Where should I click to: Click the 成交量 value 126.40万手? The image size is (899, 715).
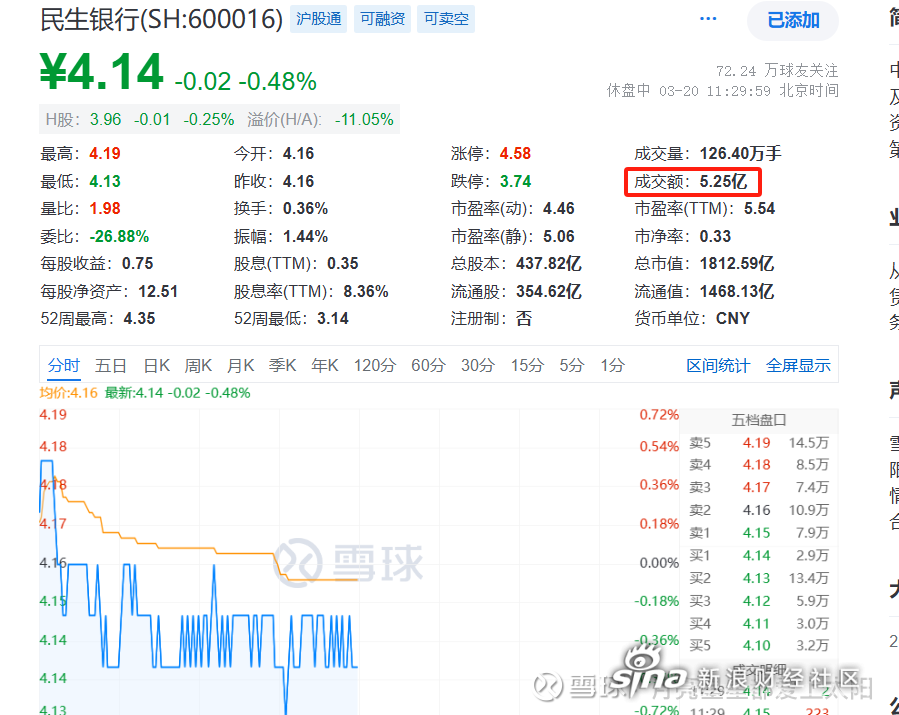[x=741, y=154]
